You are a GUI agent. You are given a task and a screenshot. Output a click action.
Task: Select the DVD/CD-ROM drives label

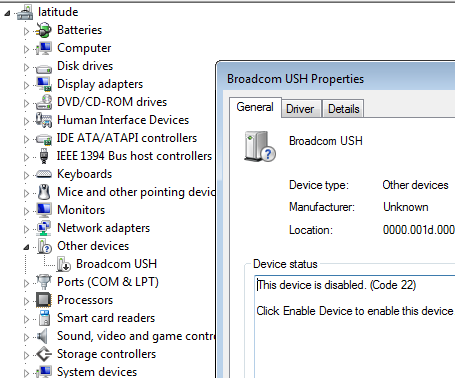pyautogui.click(x=112, y=102)
